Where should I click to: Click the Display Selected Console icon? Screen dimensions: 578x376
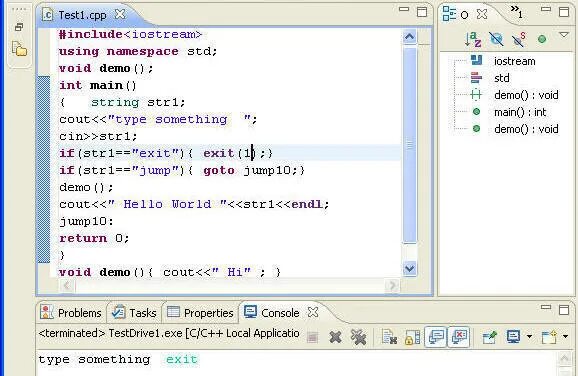pos(513,336)
